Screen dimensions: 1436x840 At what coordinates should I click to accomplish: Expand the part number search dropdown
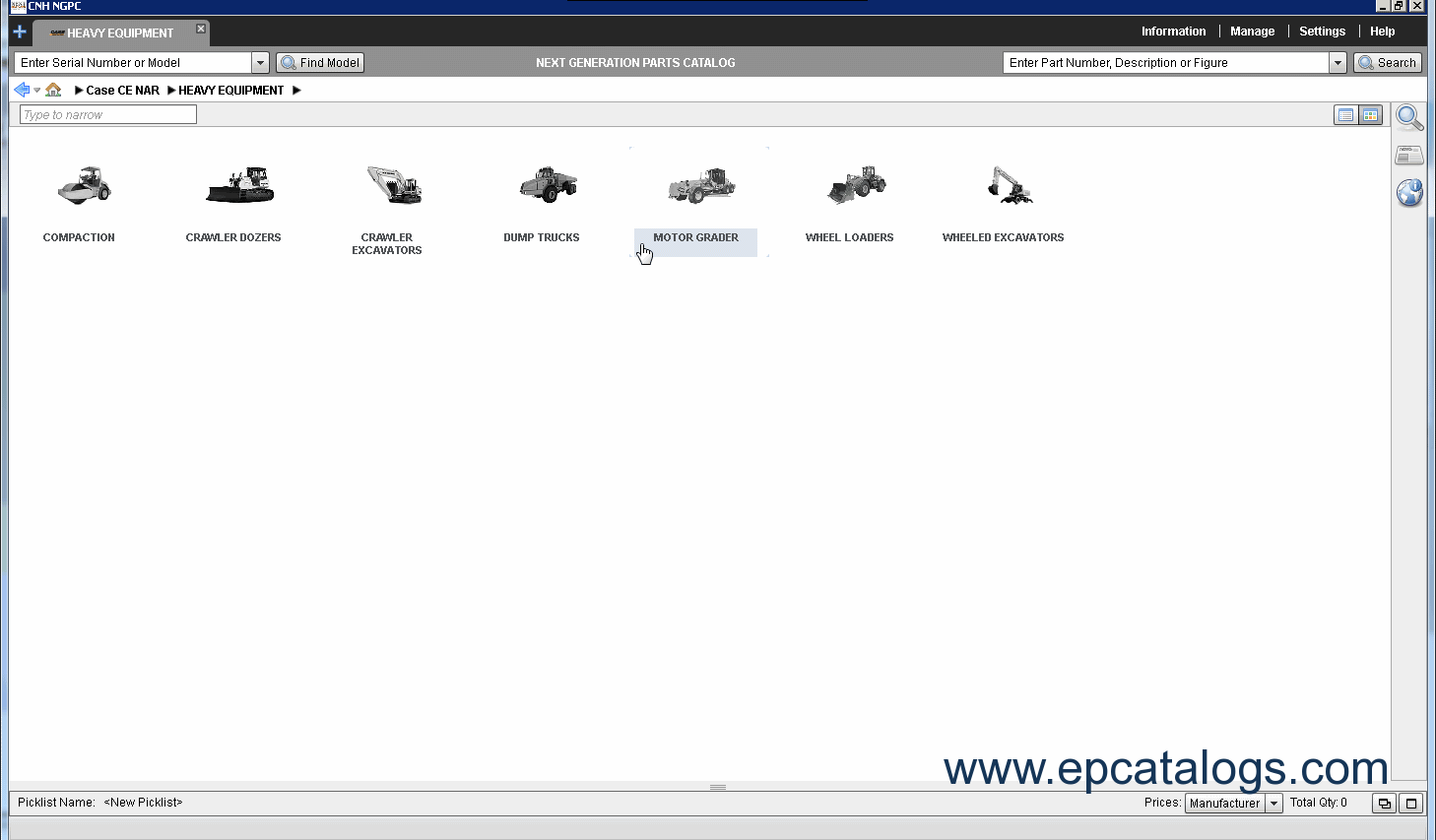[1338, 63]
